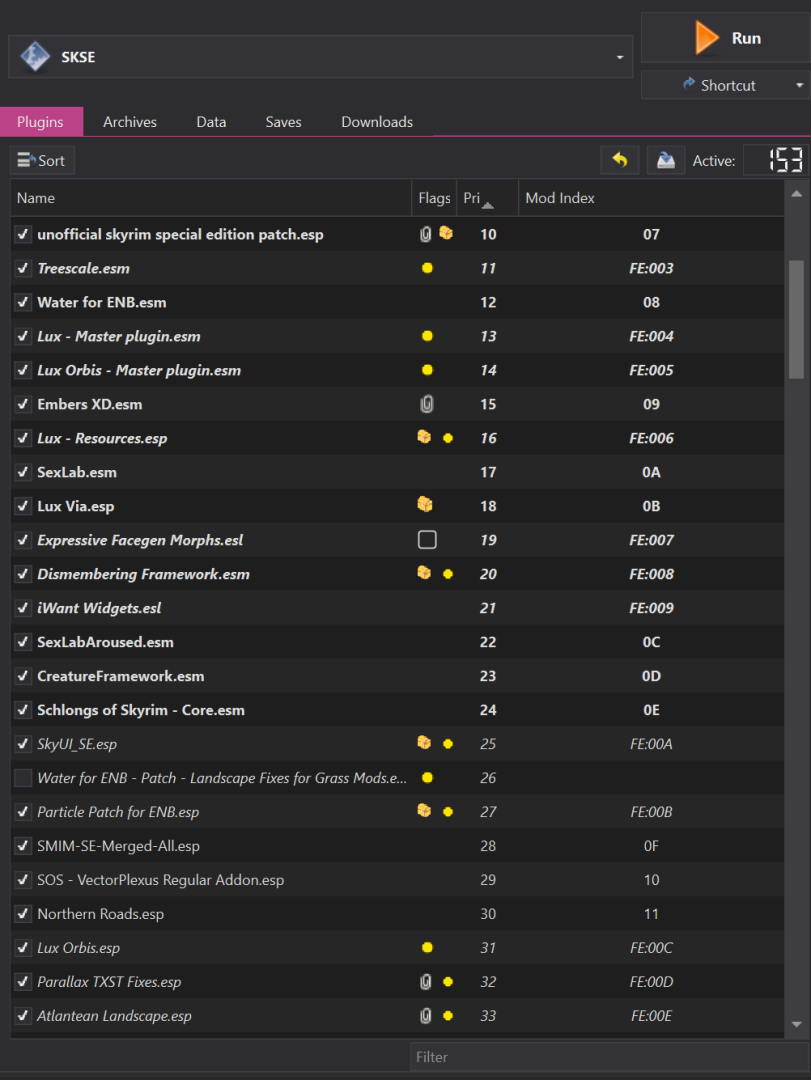811x1080 pixels.
Task: Uncheck Treescale.esm plugin
Action: (x=23, y=268)
